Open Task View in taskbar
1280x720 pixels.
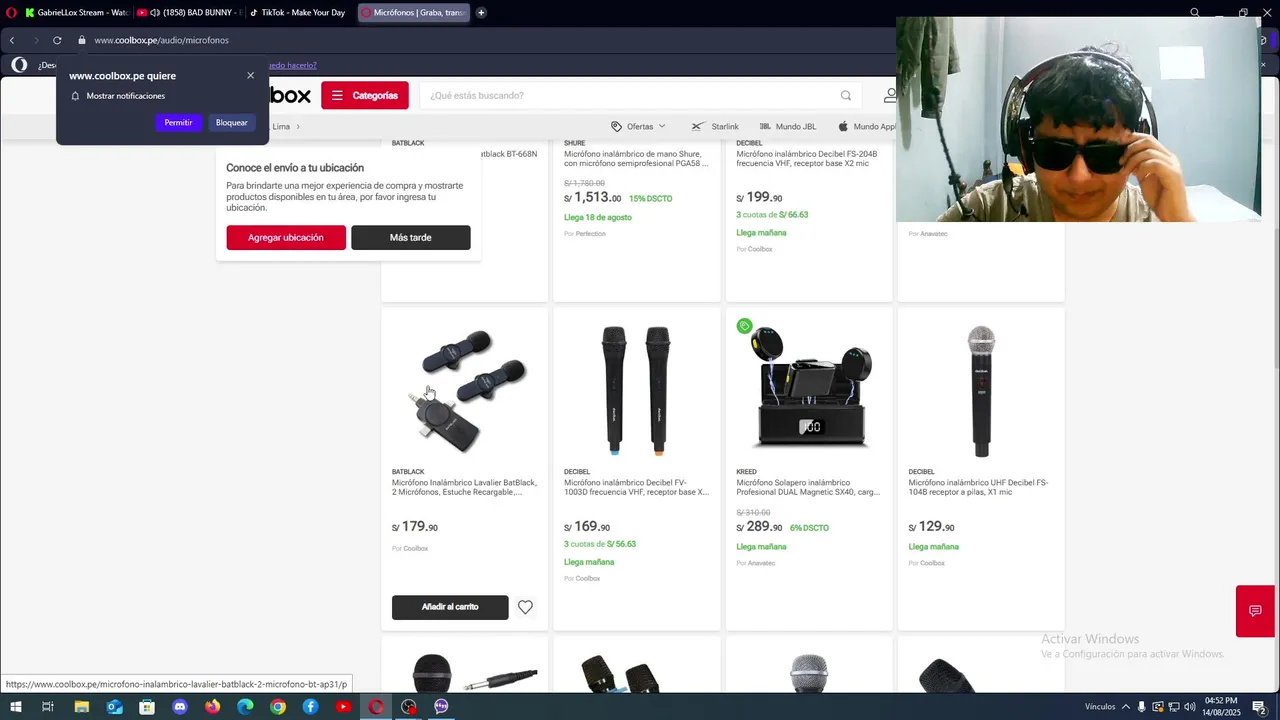point(47,707)
